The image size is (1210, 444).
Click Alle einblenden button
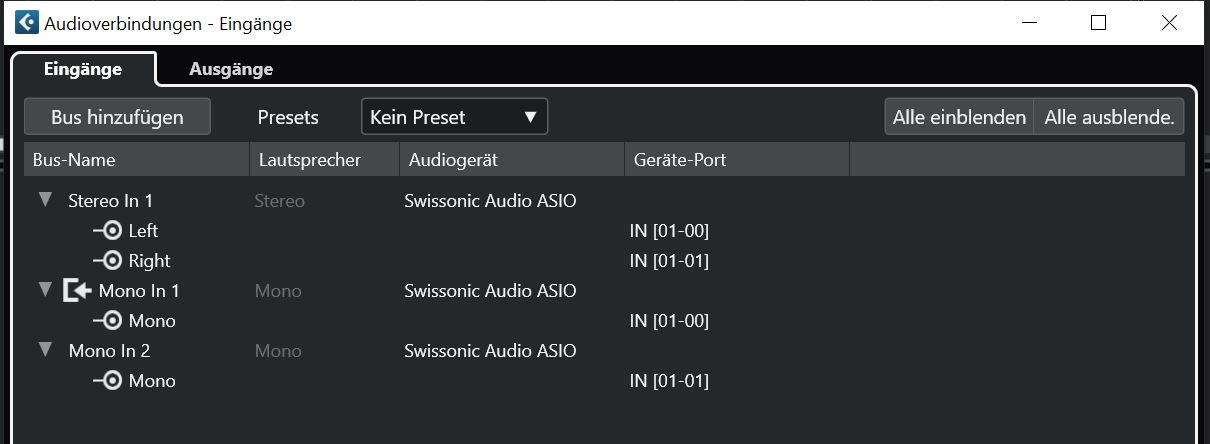click(x=959, y=117)
